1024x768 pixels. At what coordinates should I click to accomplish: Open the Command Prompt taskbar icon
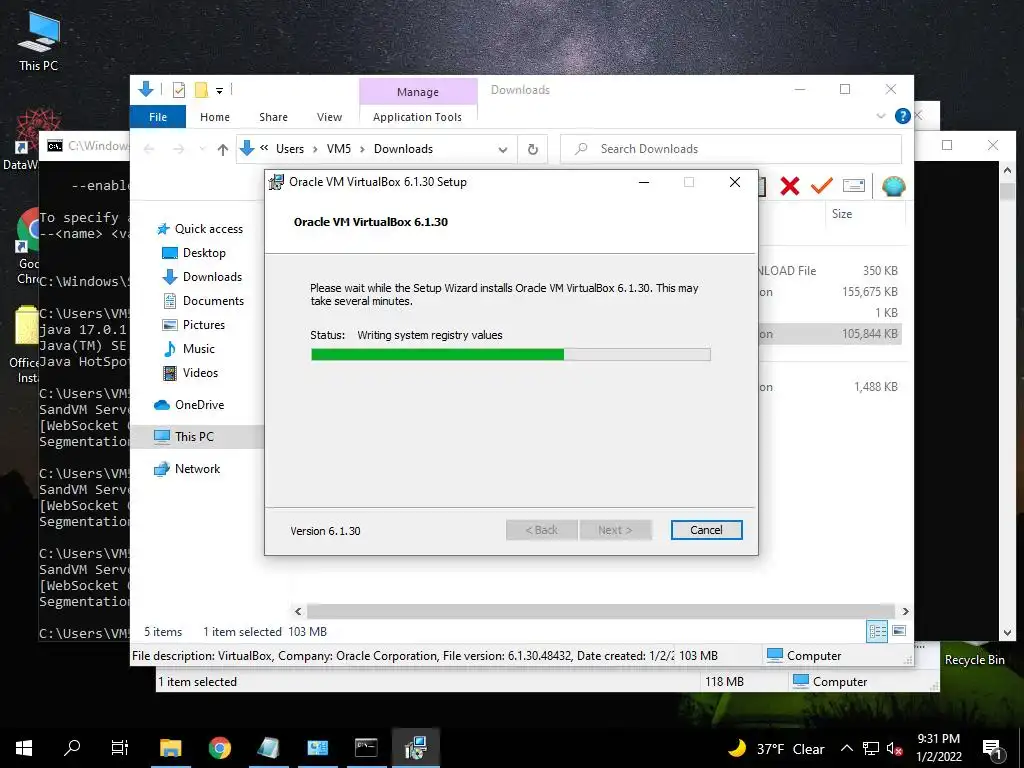366,748
